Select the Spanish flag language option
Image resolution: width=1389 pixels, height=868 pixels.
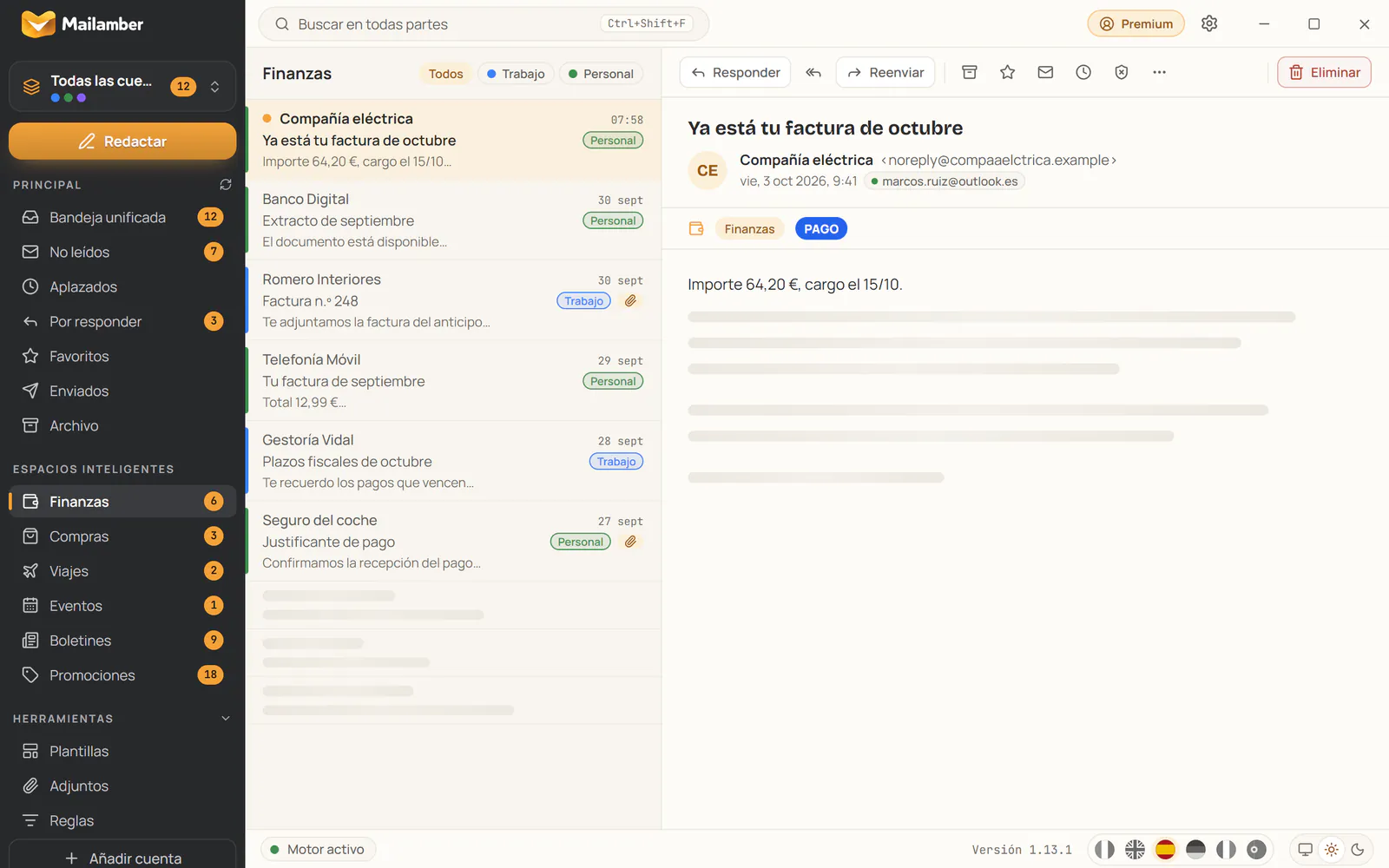tap(1165, 849)
